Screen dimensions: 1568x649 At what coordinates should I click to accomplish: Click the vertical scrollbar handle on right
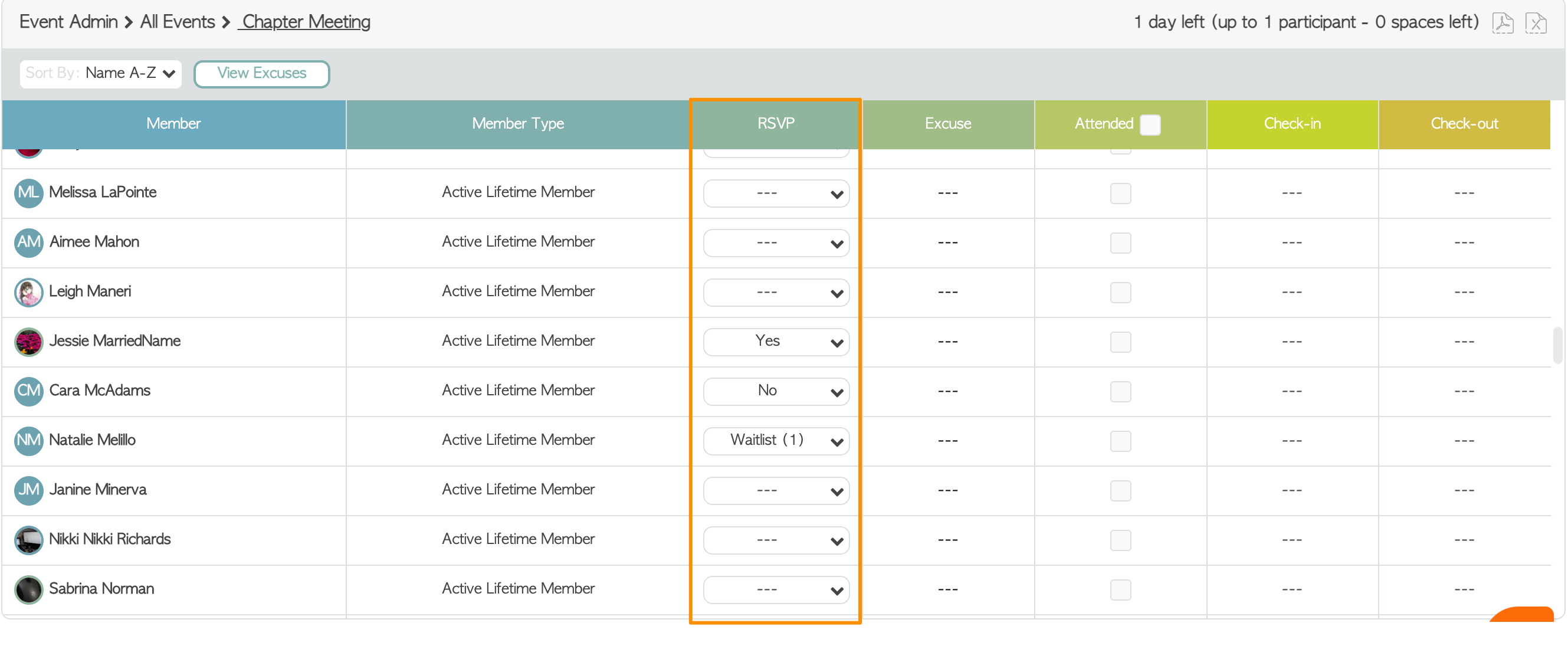tap(1557, 345)
